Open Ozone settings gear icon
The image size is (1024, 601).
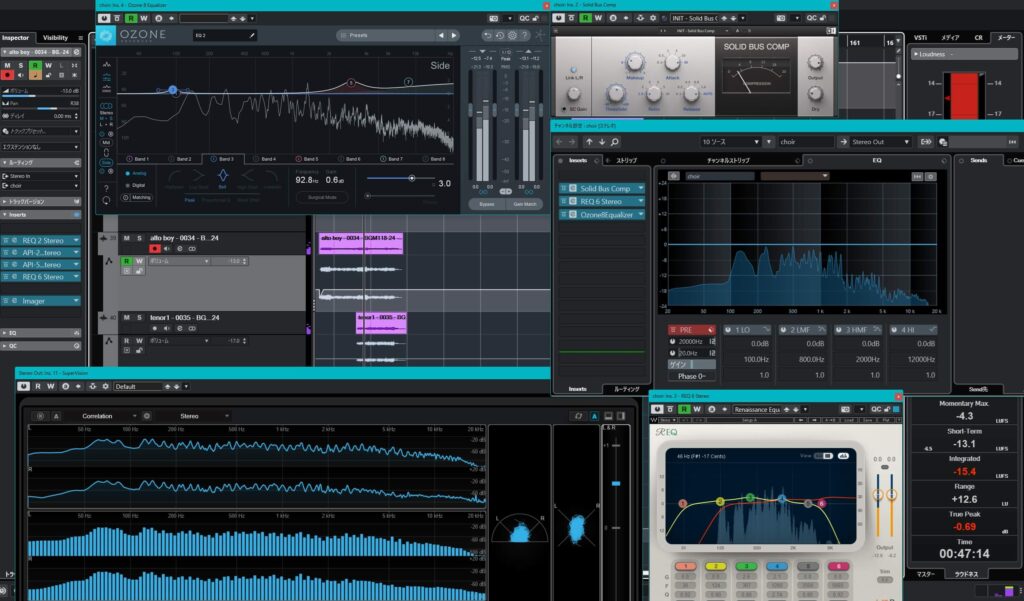[512, 35]
